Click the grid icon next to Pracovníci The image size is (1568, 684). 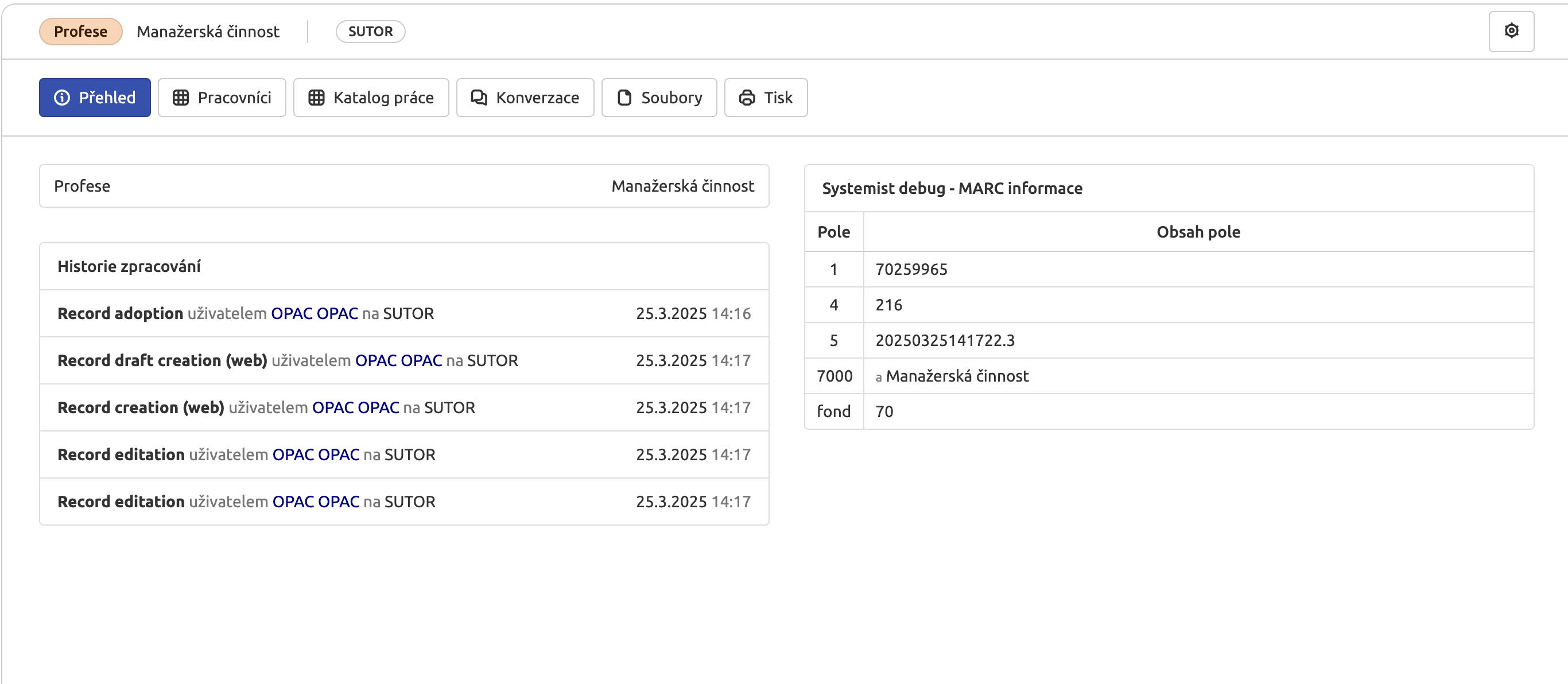pos(181,98)
